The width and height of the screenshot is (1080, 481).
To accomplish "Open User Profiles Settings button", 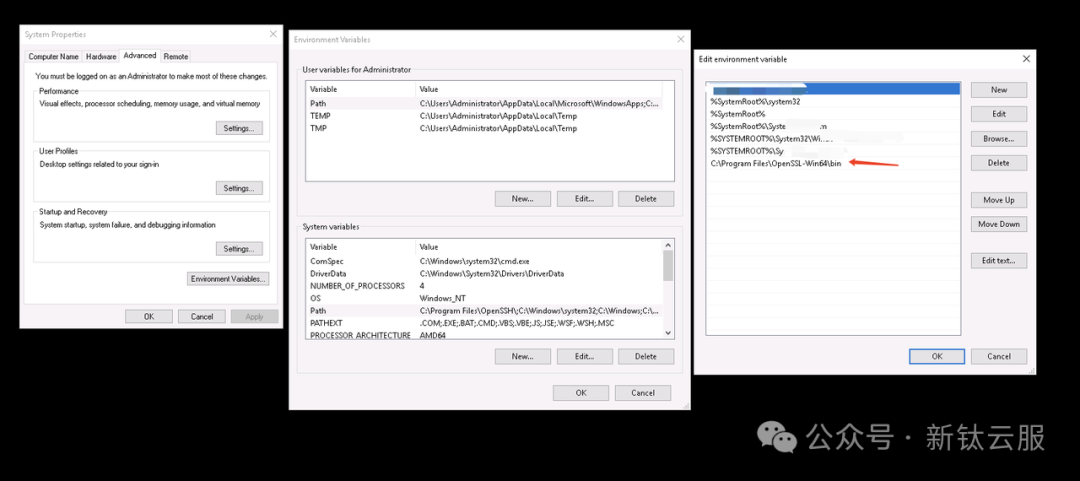I will point(239,188).
